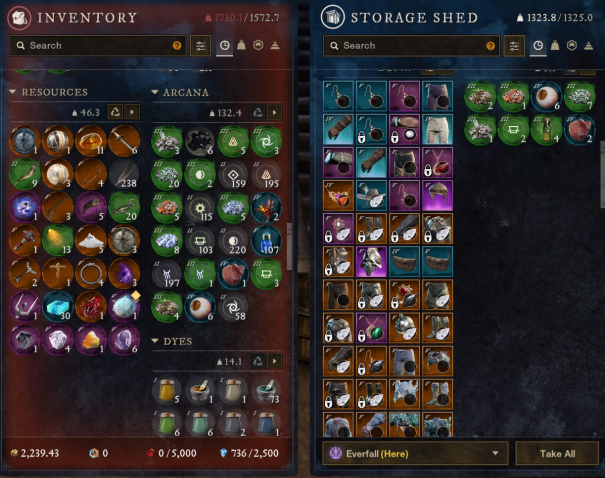Click Arcana section salvage recycle icon
Viewport: 605px width, 478px height.
[258, 113]
